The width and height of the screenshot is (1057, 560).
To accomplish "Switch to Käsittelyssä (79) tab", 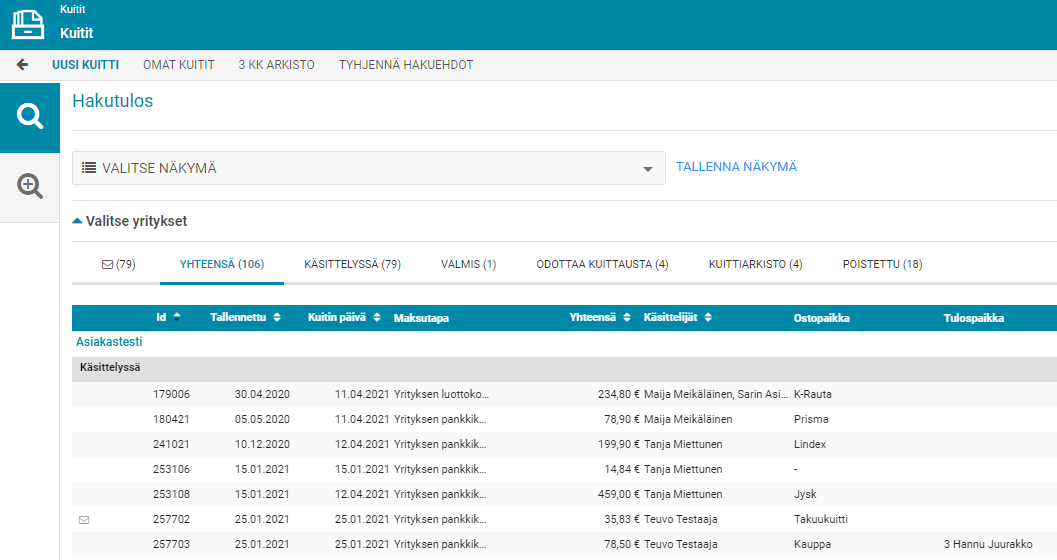I will 352,264.
